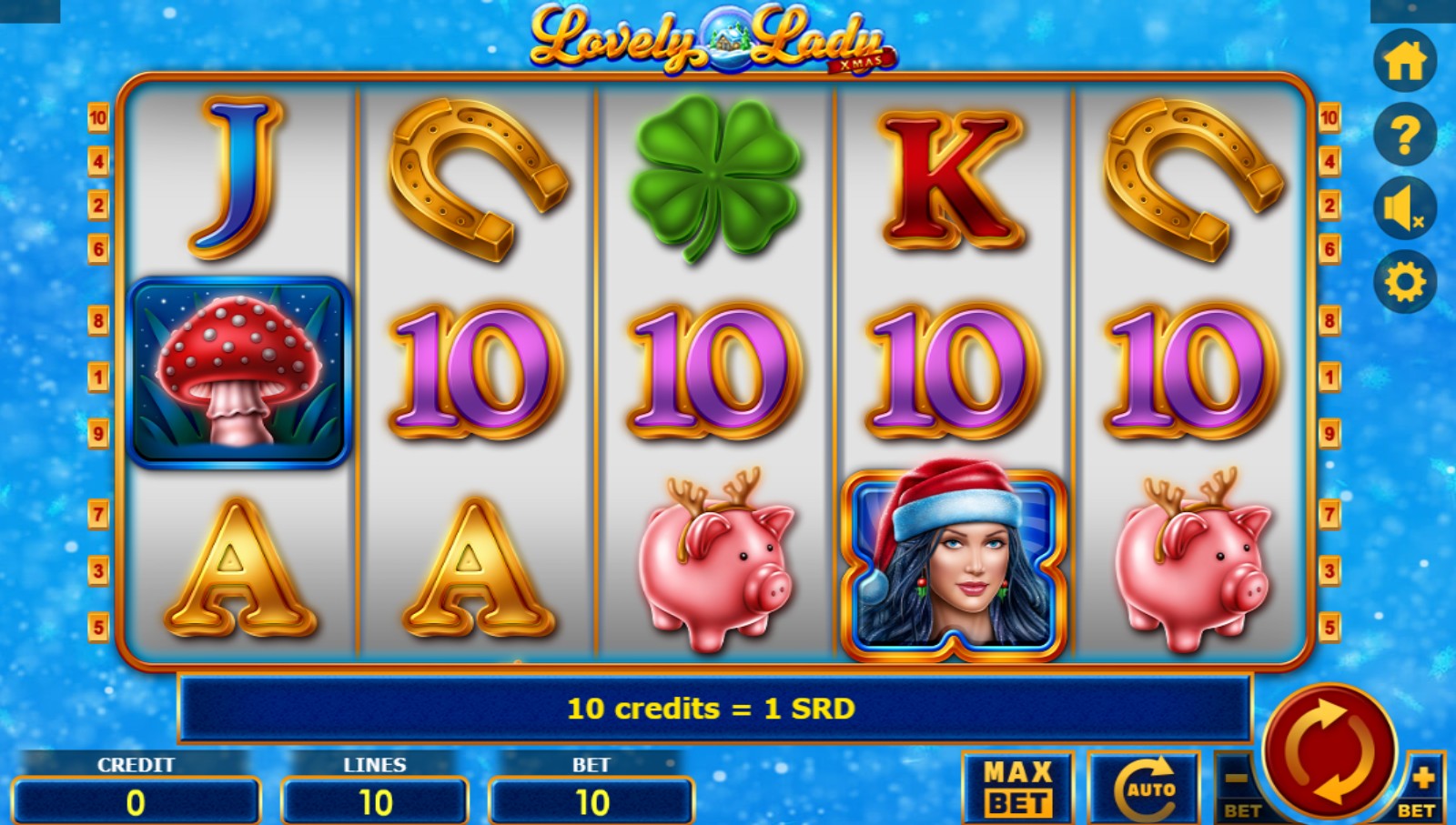Decrease the bet with the minus button
Viewport: 1456px width, 825px height.
[1239, 788]
